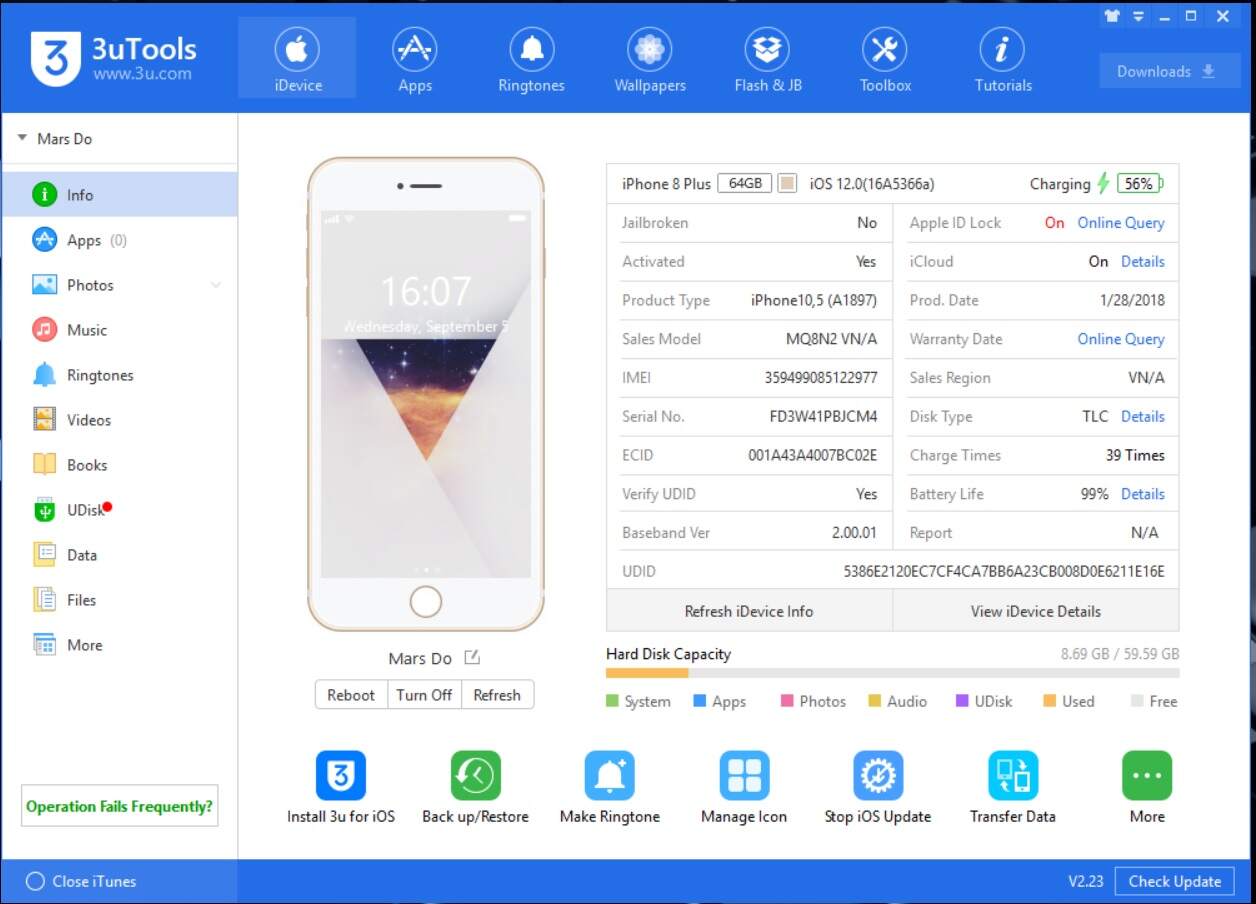Click the iPhone lock screen preview
Image resolution: width=1256 pixels, height=904 pixels.
click(426, 393)
